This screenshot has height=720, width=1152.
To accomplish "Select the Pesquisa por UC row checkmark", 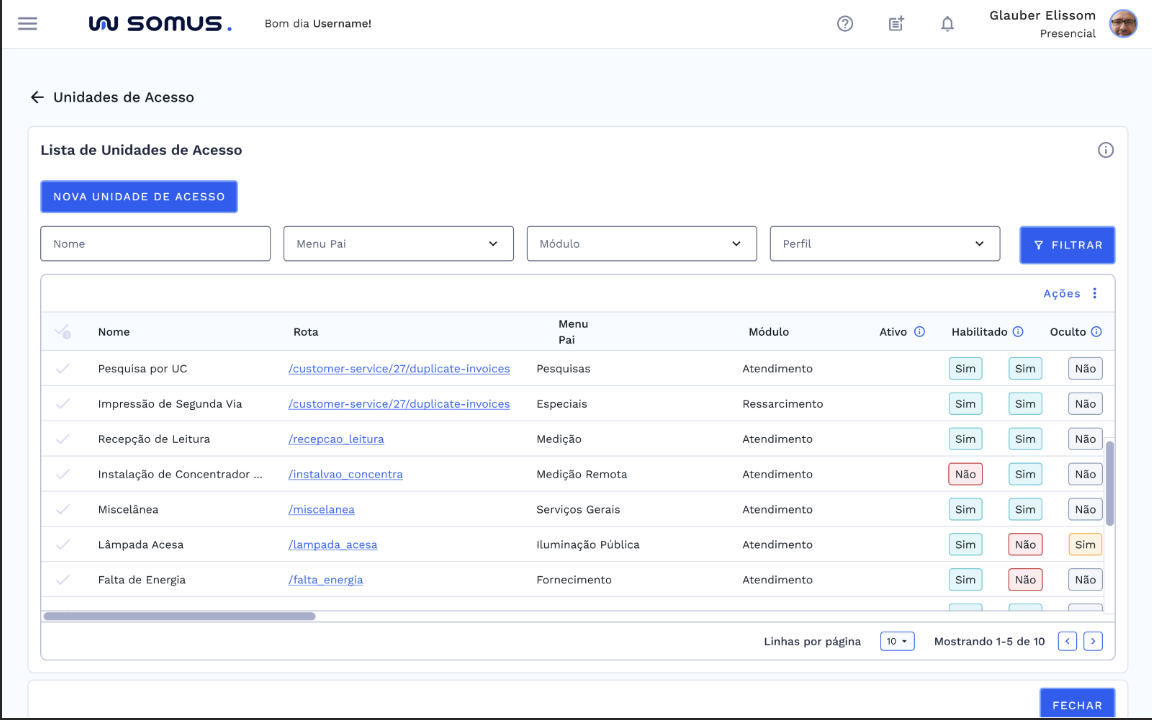I will [x=63, y=369].
